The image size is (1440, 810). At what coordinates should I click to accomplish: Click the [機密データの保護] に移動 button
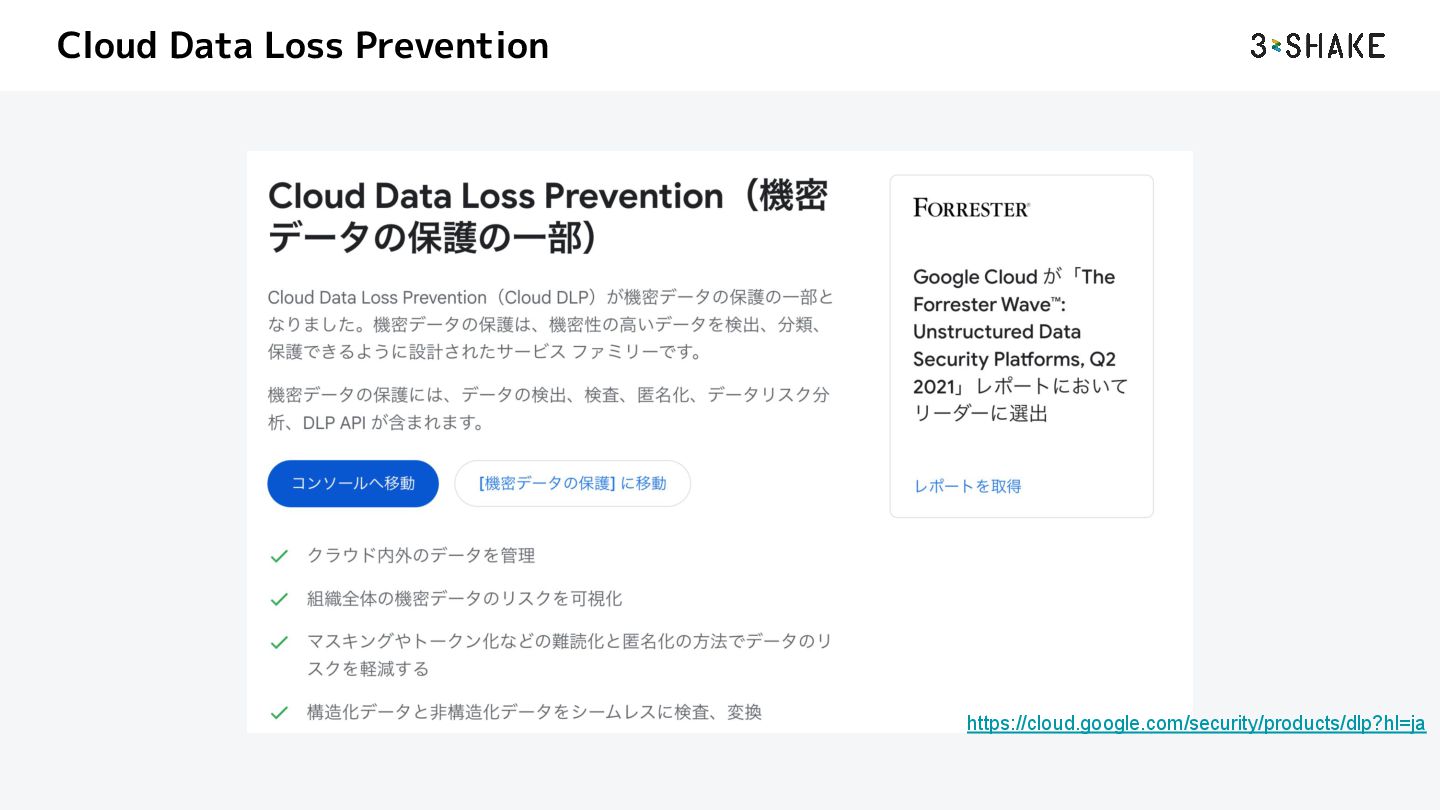tap(572, 484)
